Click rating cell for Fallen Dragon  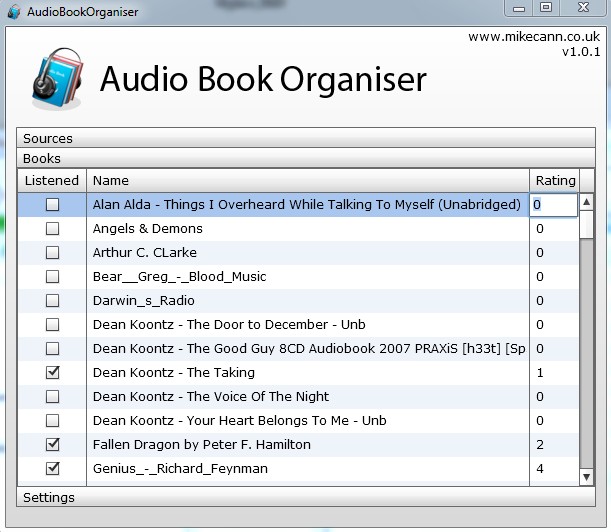[x=554, y=444]
